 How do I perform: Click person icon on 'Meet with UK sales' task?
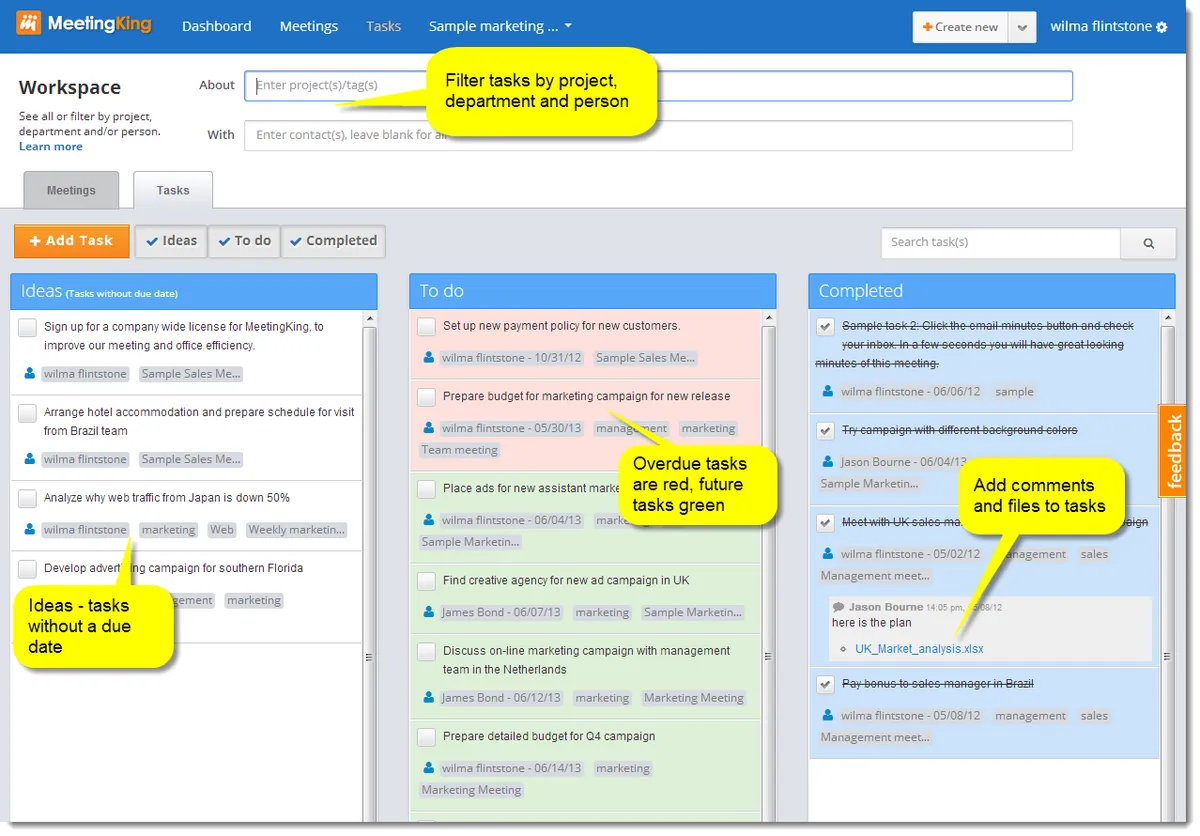tap(828, 553)
